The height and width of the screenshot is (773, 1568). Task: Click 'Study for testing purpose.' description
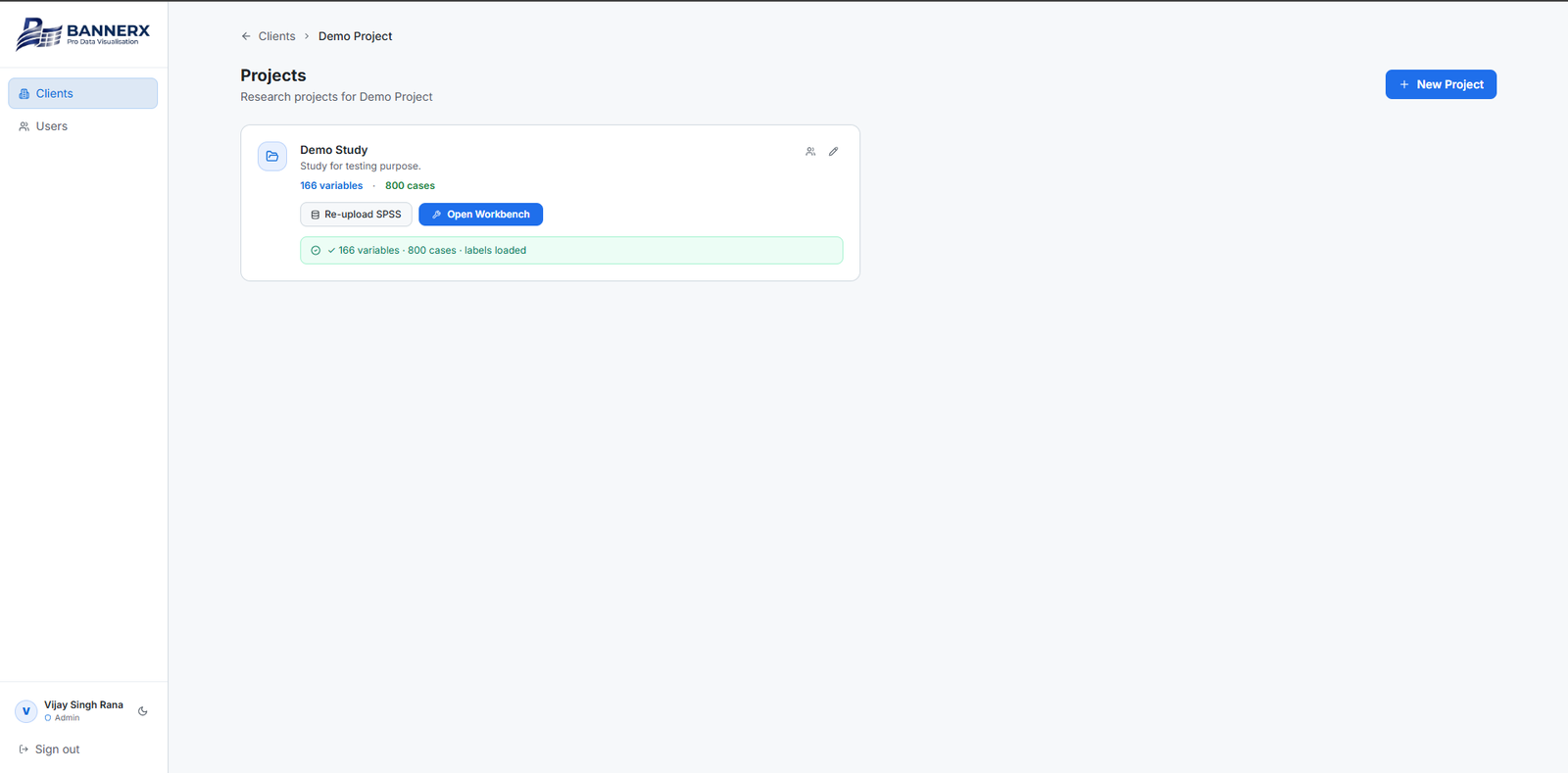tap(360, 167)
